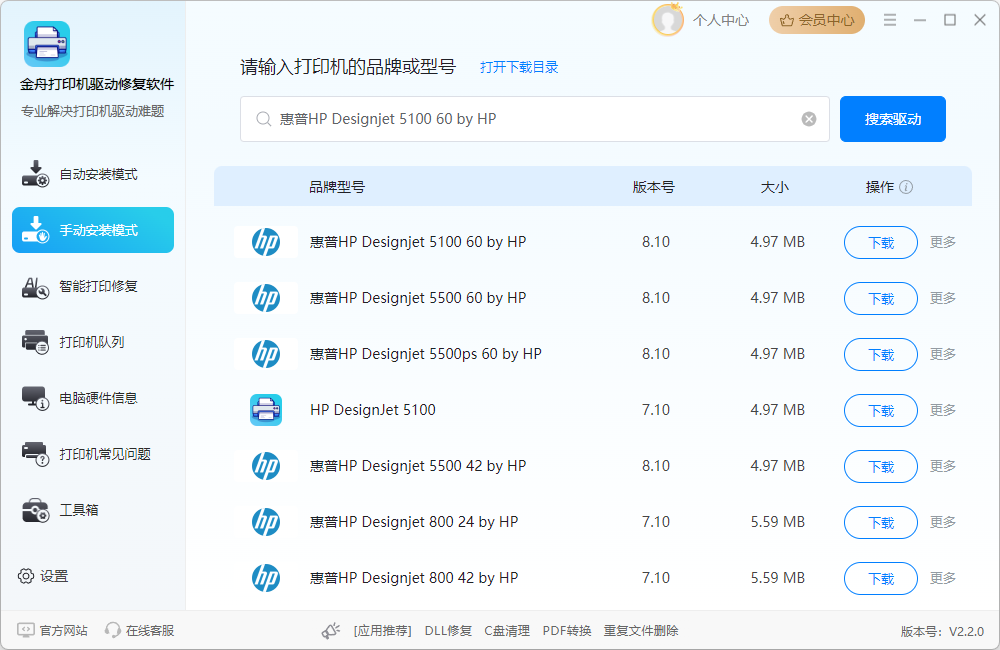Expand 更多 for Designjet 5500 42 row
The height and width of the screenshot is (650, 1000).
943,466
